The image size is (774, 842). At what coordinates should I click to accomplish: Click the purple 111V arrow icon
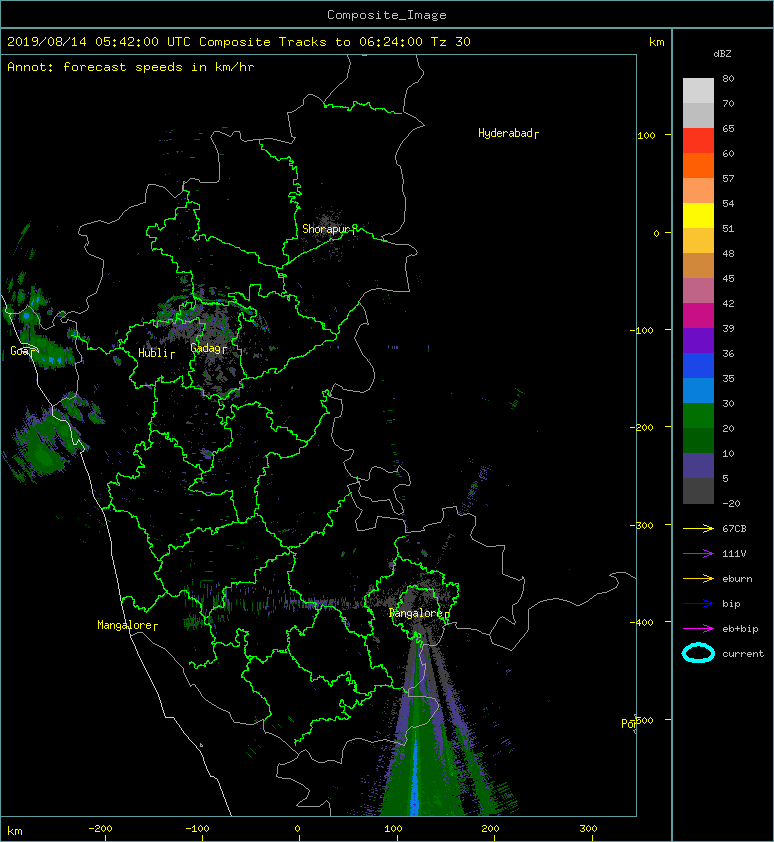(698, 554)
